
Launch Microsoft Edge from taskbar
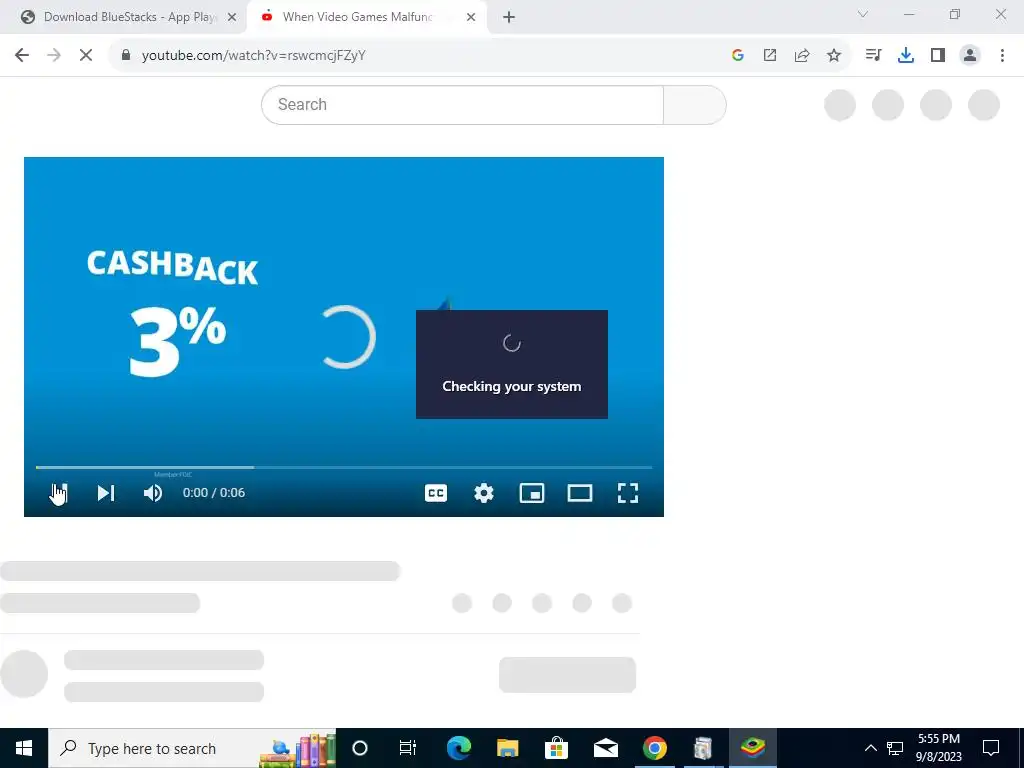tap(459, 748)
